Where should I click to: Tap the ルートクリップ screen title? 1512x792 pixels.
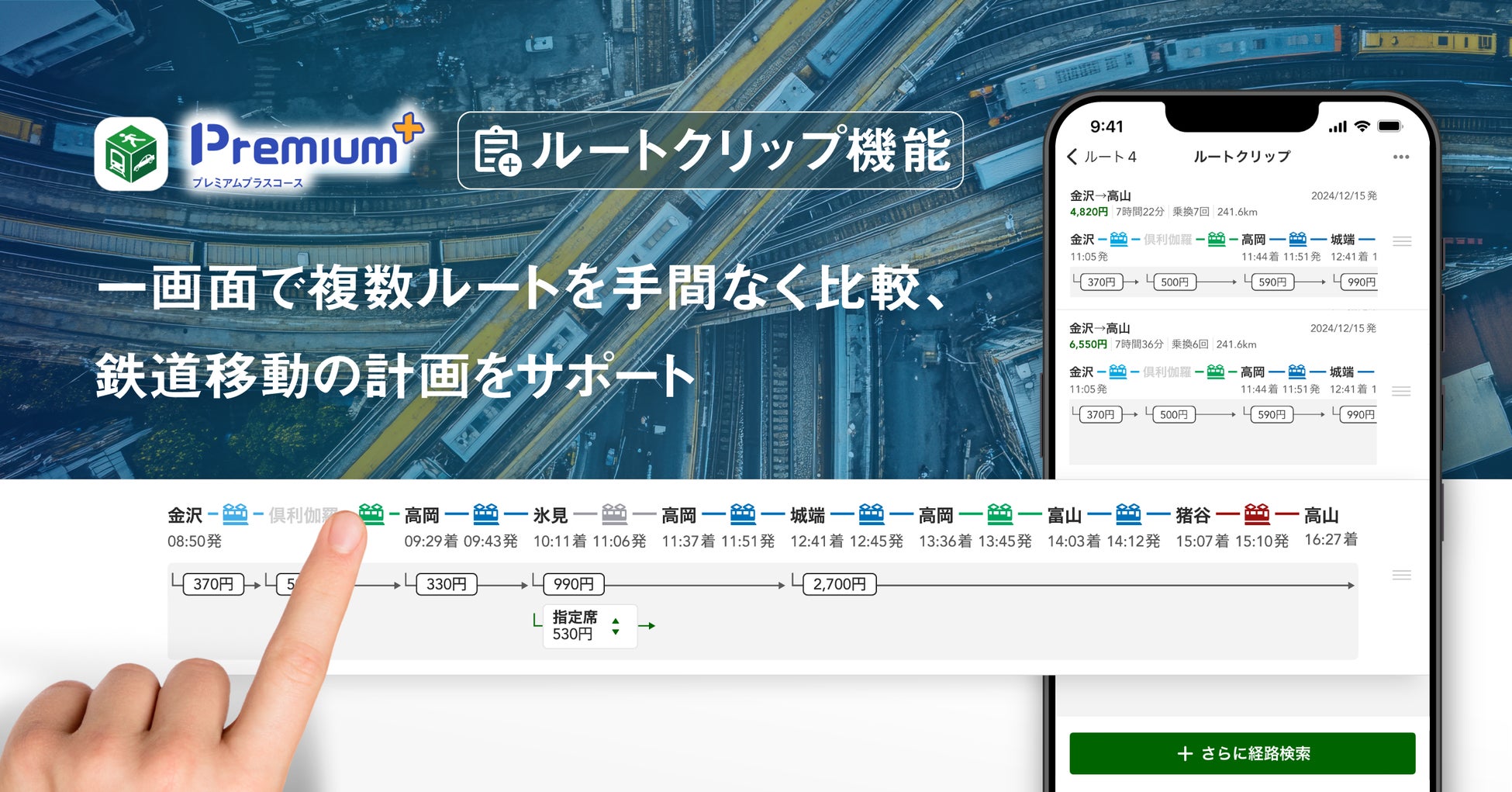point(1242,157)
